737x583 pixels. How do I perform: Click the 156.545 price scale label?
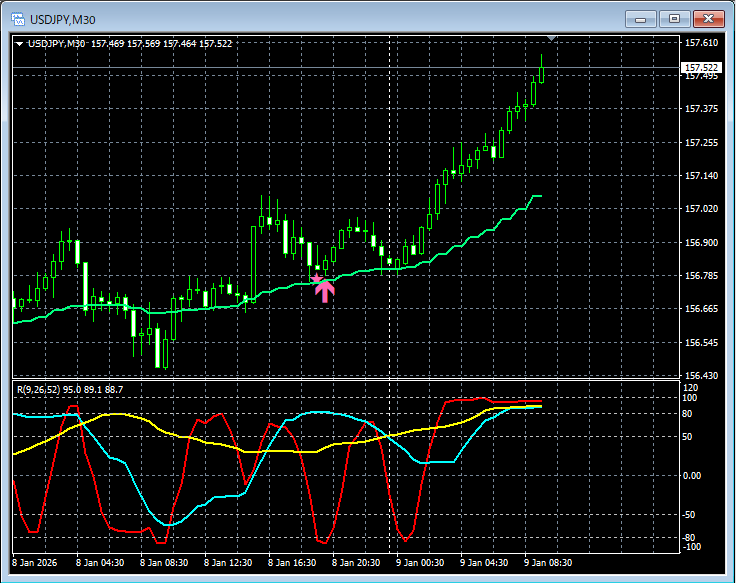[701, 342]
